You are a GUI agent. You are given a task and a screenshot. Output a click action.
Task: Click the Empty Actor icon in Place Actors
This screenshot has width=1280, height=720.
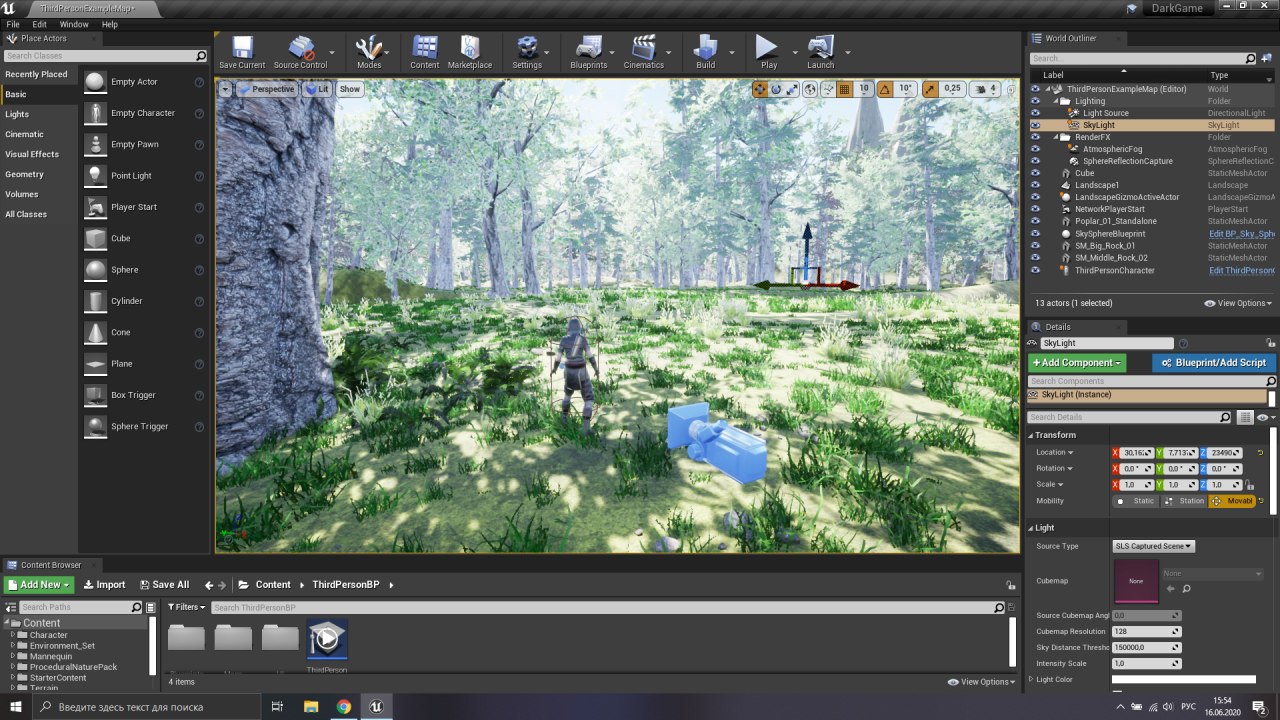click(95, 82)
